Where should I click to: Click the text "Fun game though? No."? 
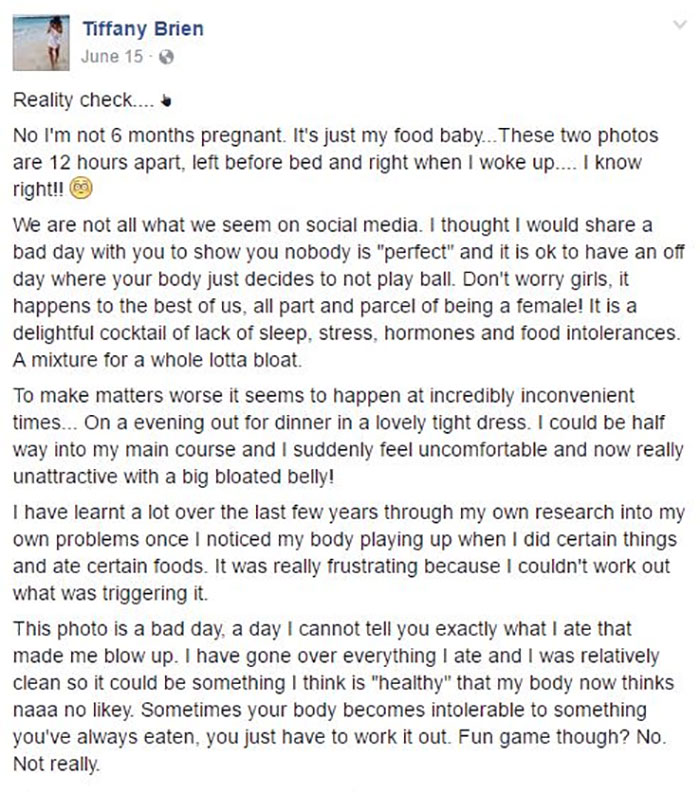[562, 737]
